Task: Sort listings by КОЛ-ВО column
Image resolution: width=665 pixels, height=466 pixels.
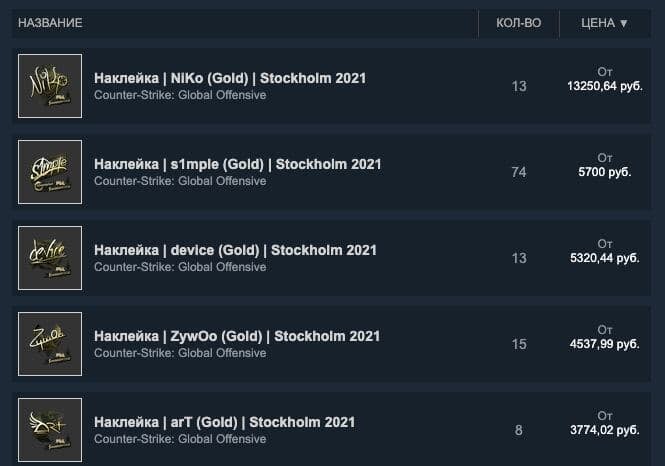Action: pos(519,23)
